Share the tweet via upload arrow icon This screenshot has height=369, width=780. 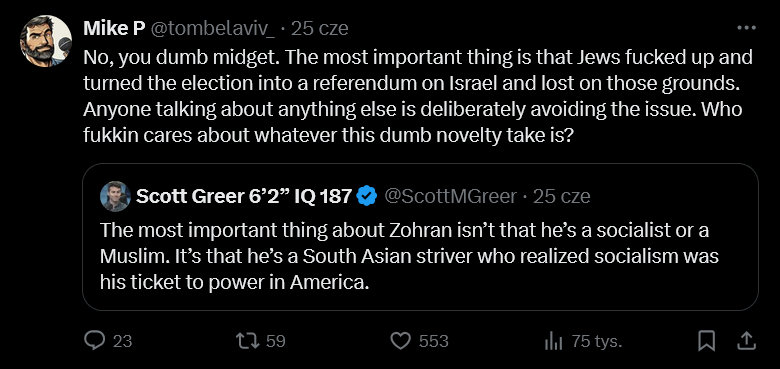pyautogui.click(x=745, y=341)
